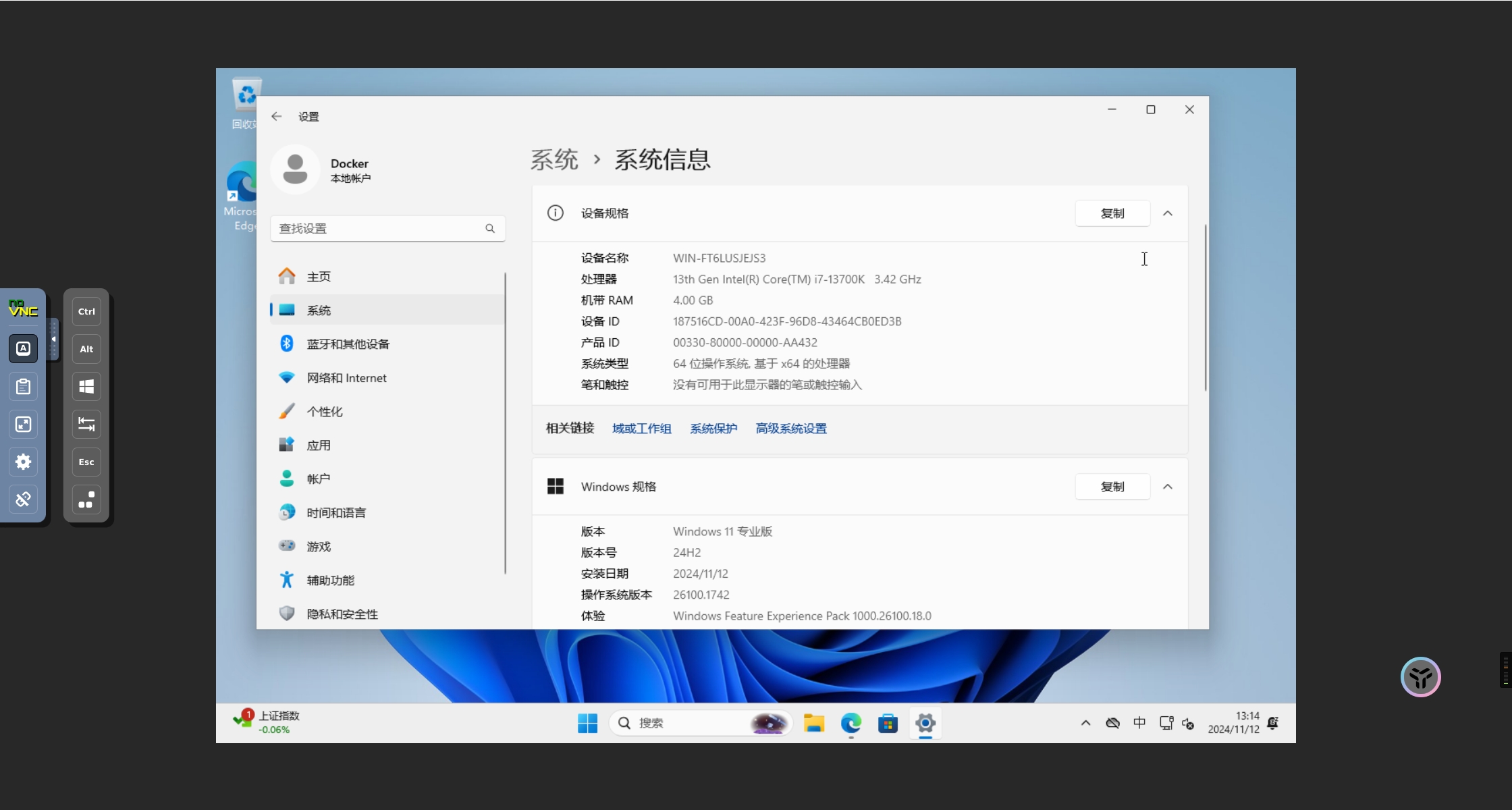1512x810 pixels.
Task: Click the main content vertical scrollbar
Action: pos(1206,308)
